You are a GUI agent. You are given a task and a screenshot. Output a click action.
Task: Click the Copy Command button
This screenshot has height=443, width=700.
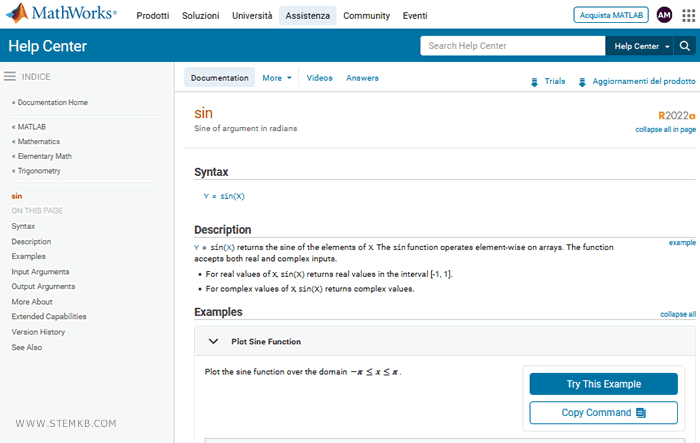tap(603, 412)
